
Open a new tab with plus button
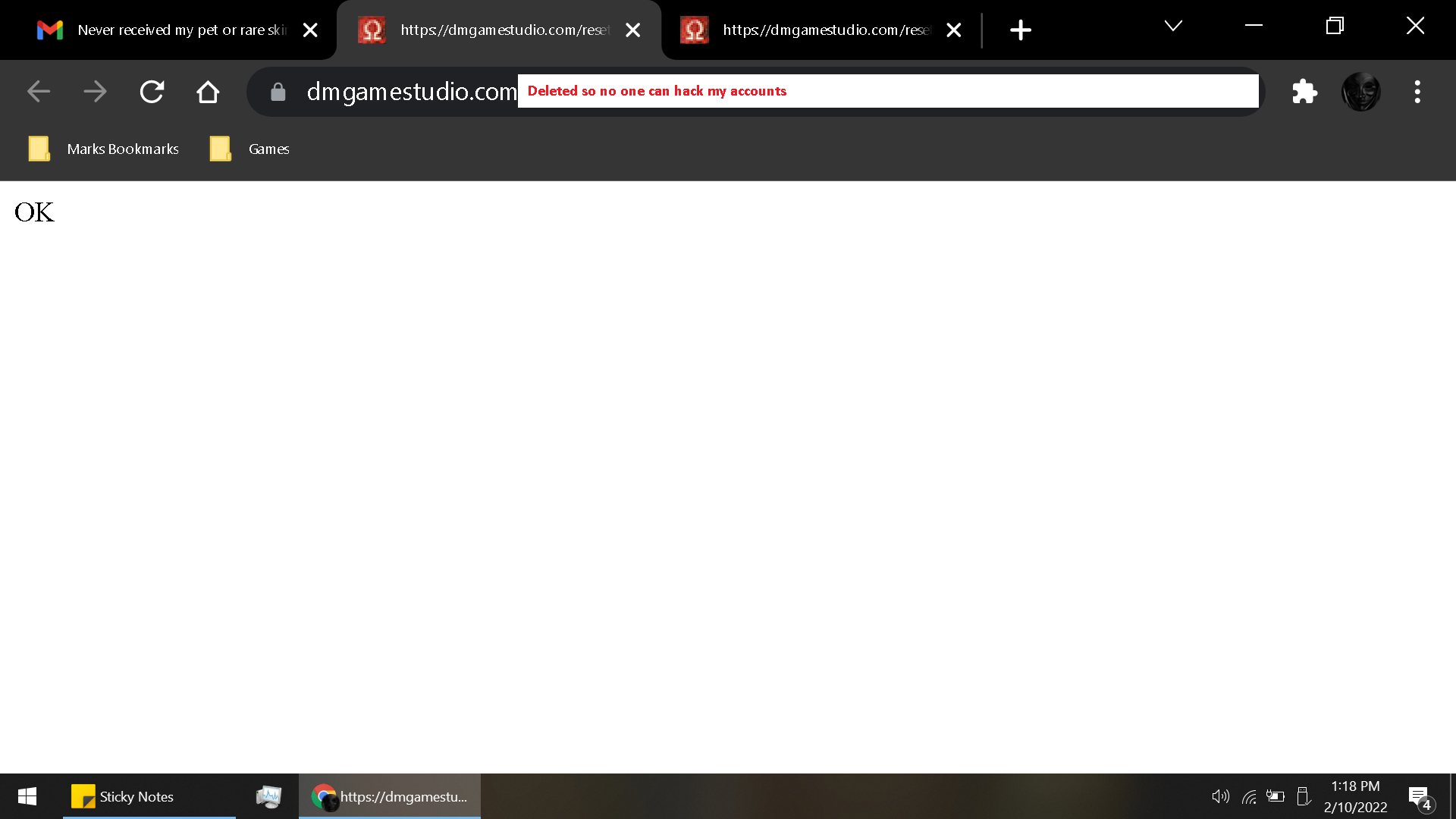coord(1021,30)
